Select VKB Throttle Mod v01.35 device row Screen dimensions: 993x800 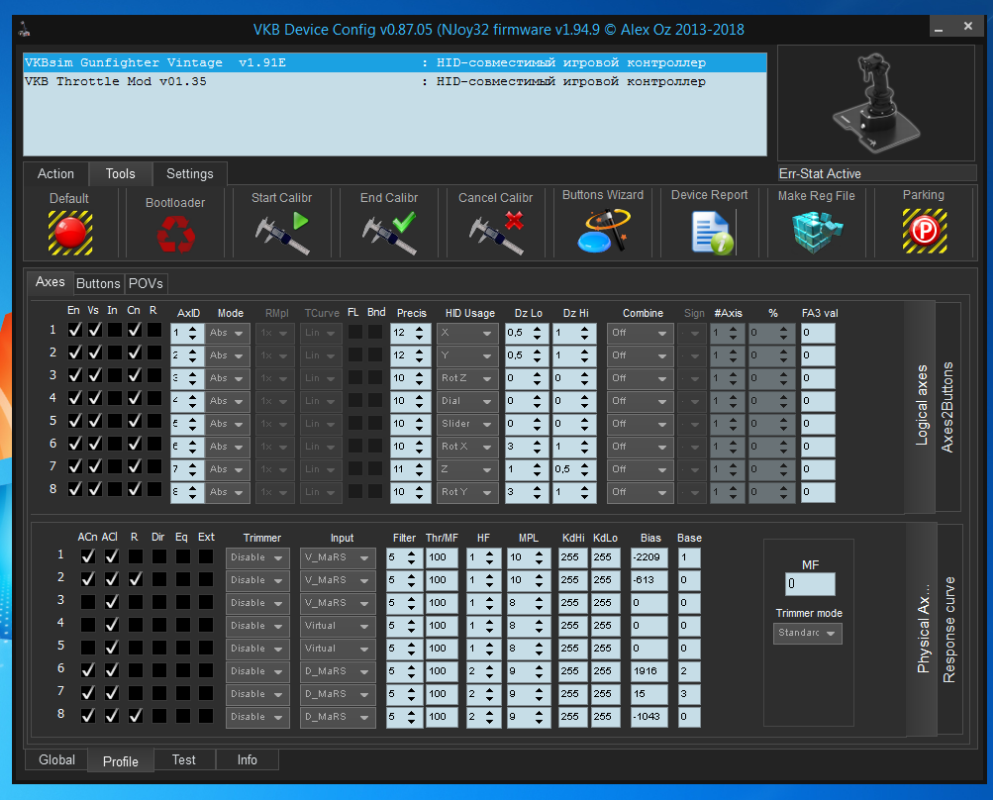coord(395,81)
